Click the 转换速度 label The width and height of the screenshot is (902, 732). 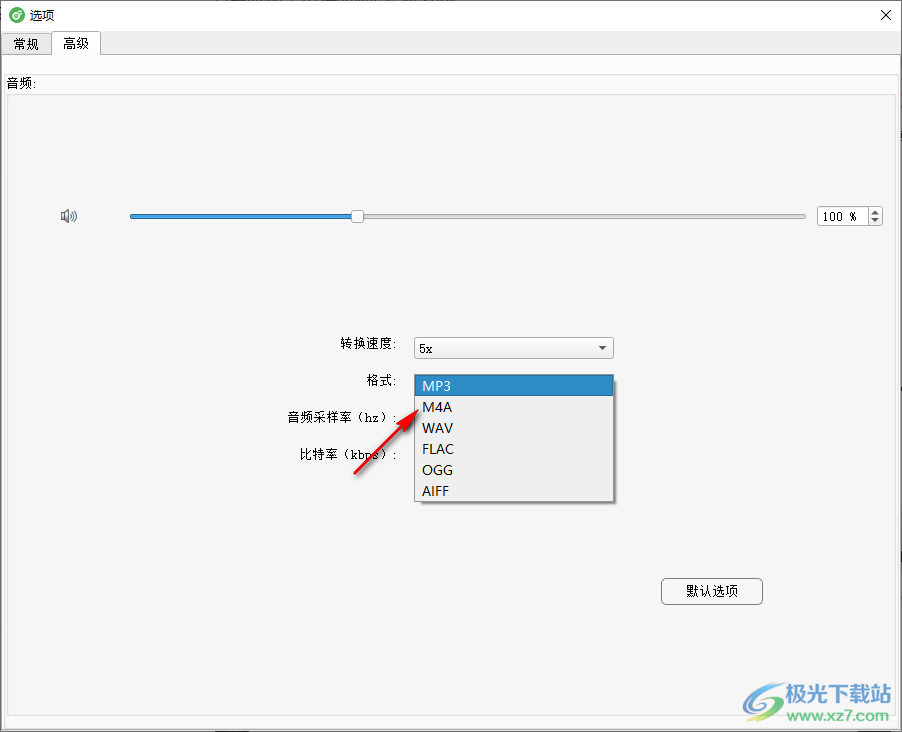[368, 344]
